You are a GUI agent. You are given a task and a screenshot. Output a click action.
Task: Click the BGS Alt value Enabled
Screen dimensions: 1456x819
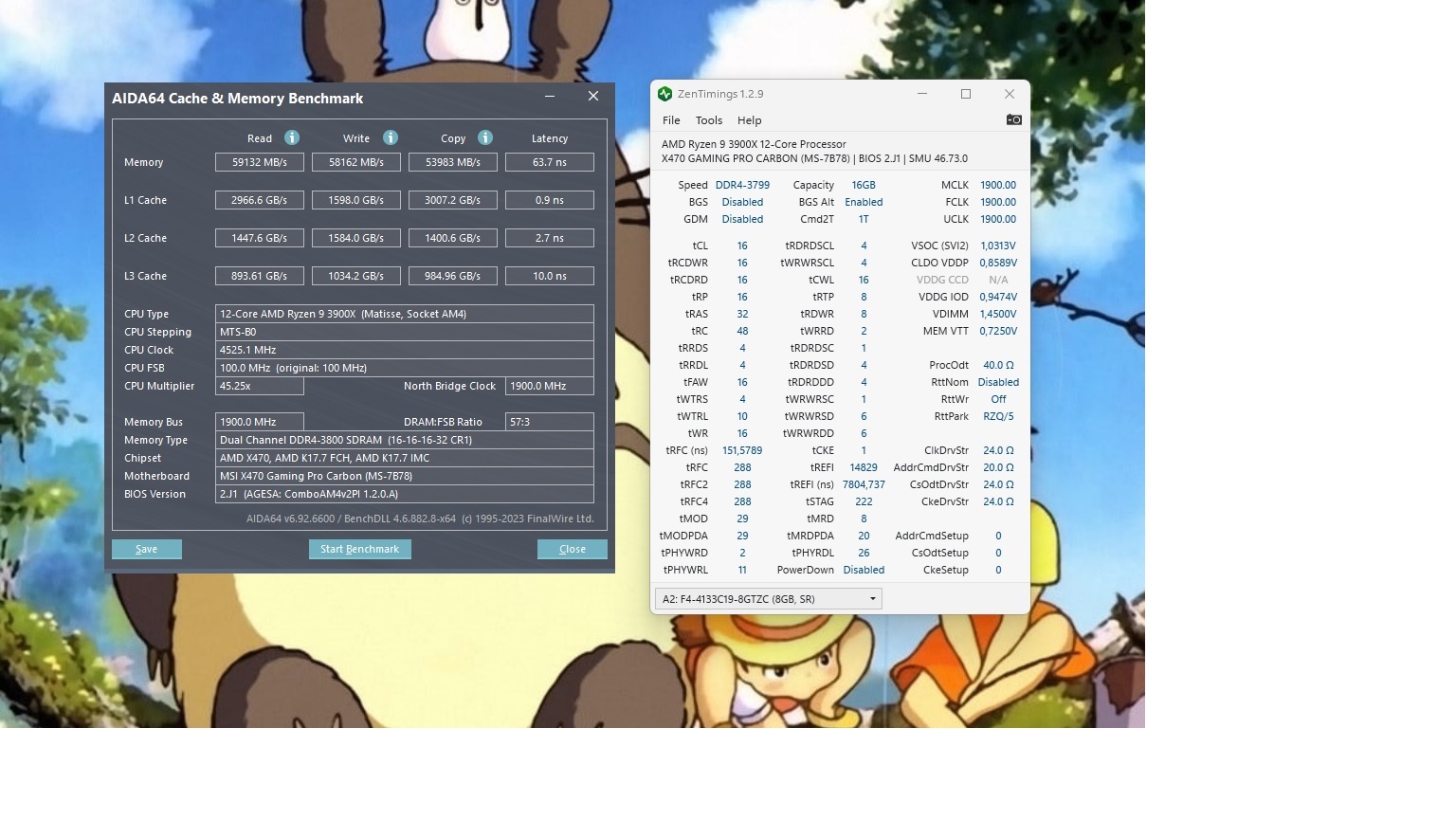tap(864, 202)
